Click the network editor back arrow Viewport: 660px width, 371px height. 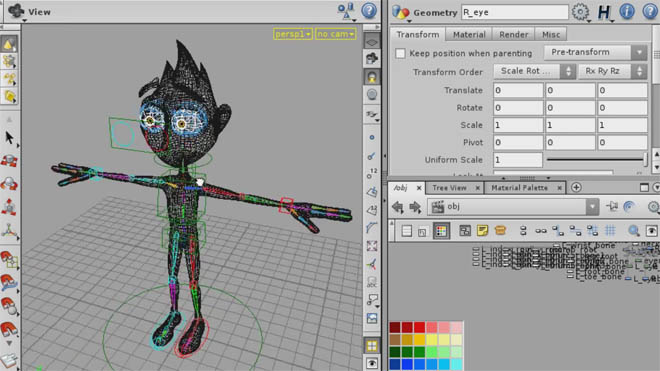pyautogui.click(x=398, y=207)
